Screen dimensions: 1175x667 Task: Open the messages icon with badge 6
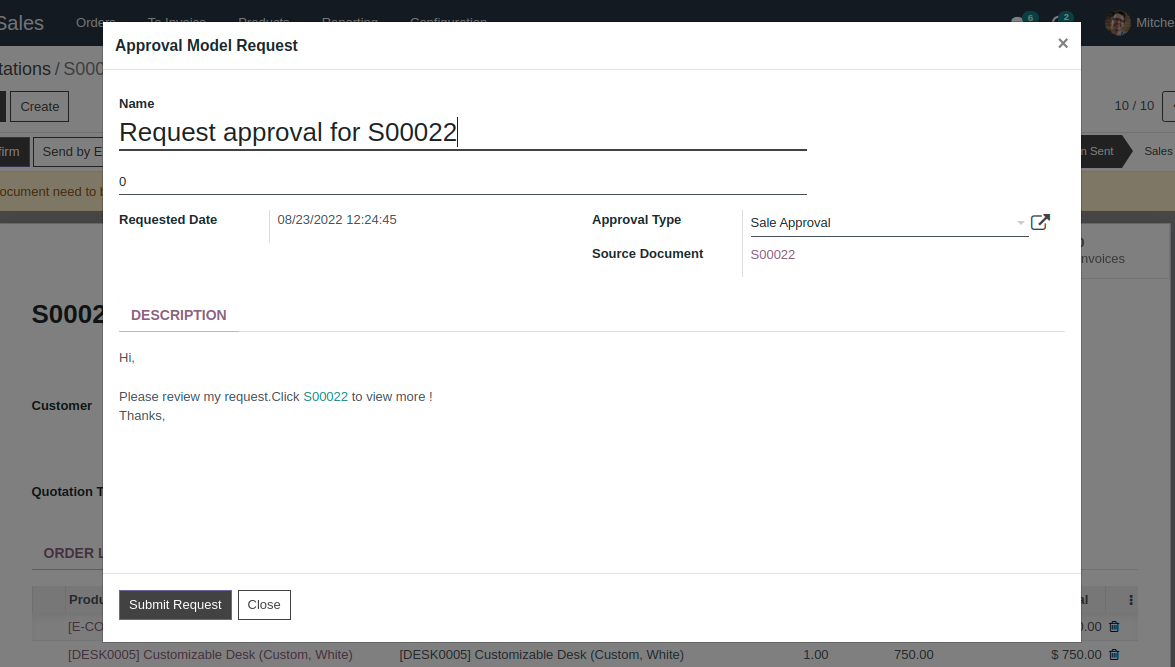[x=1017, y=23]
